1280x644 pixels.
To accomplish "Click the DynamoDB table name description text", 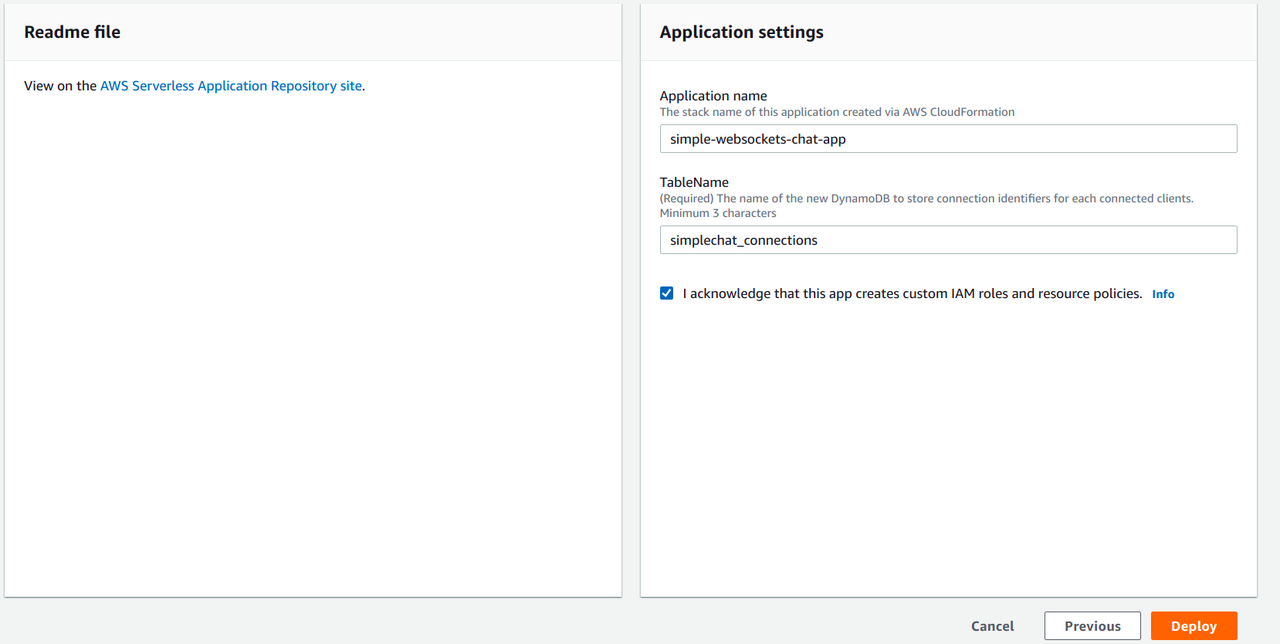I will (x=926, y=198).
